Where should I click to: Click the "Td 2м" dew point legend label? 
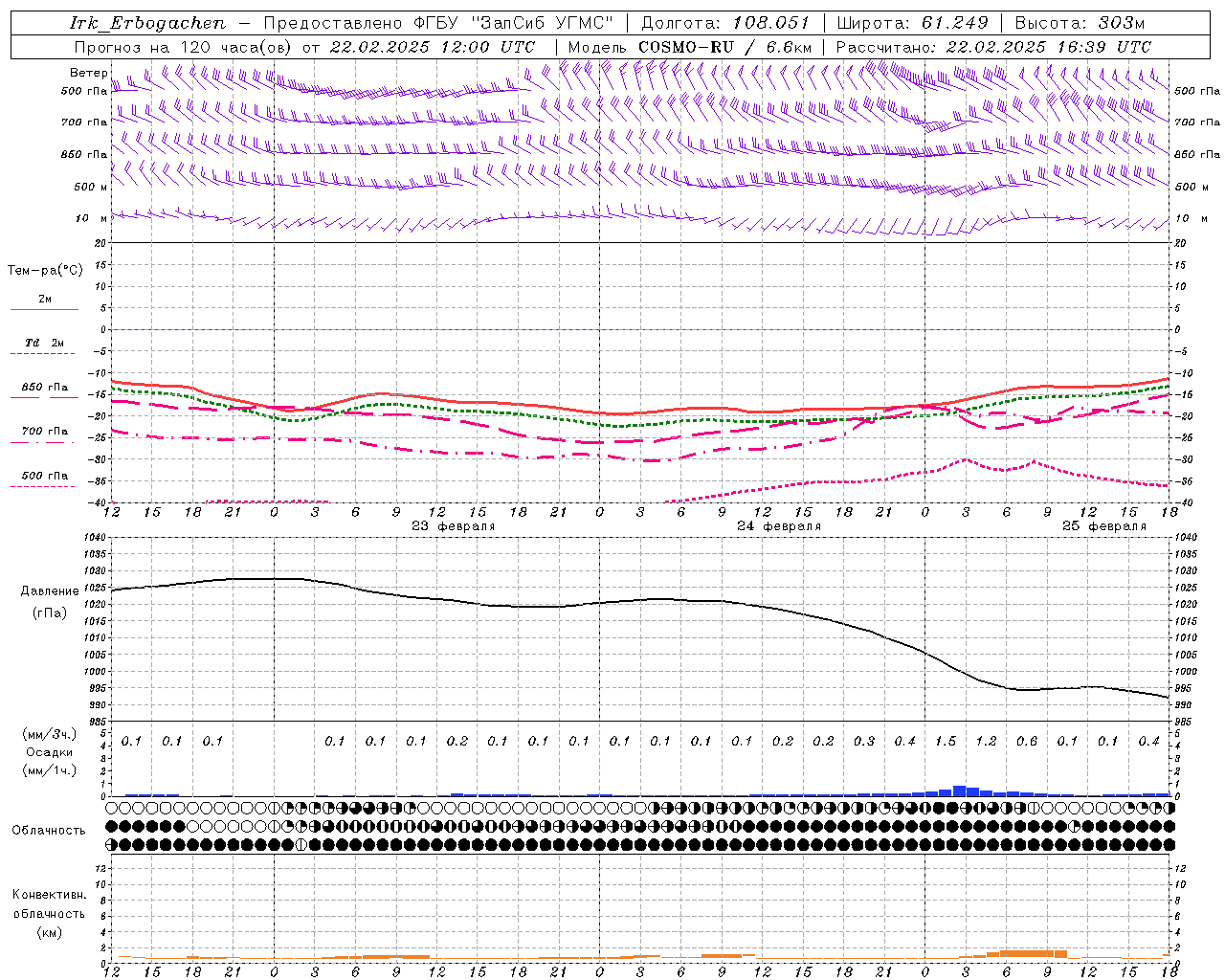tap(44, 343)
